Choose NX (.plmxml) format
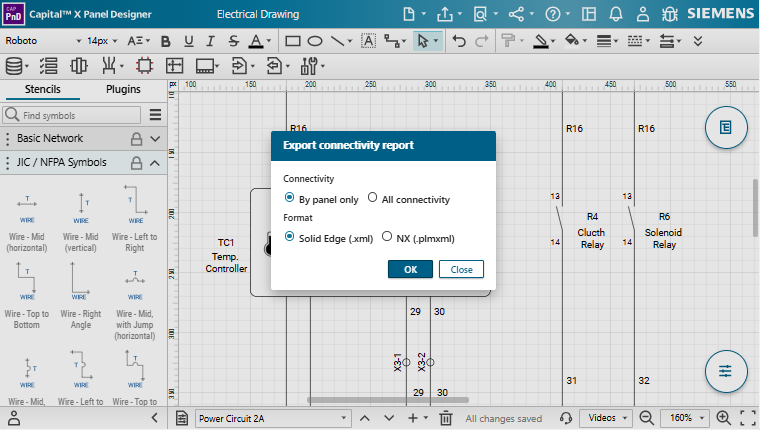 pyautogui.click(x=387, y=237)
